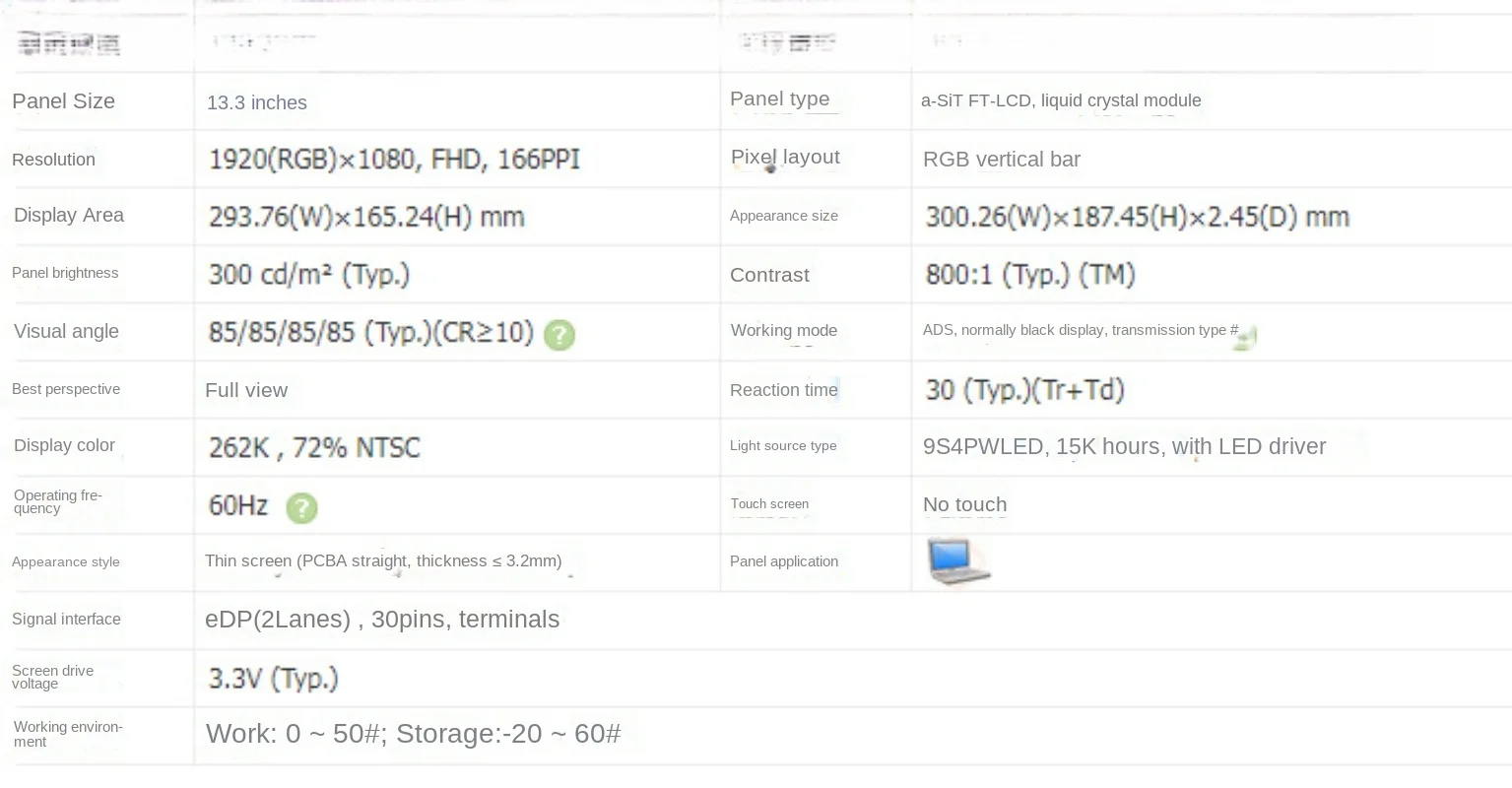This screenshot has height=788, width=1512.
Task: Click the a-SiT FT-LCD panel type text
Action: click(1061, 100)
